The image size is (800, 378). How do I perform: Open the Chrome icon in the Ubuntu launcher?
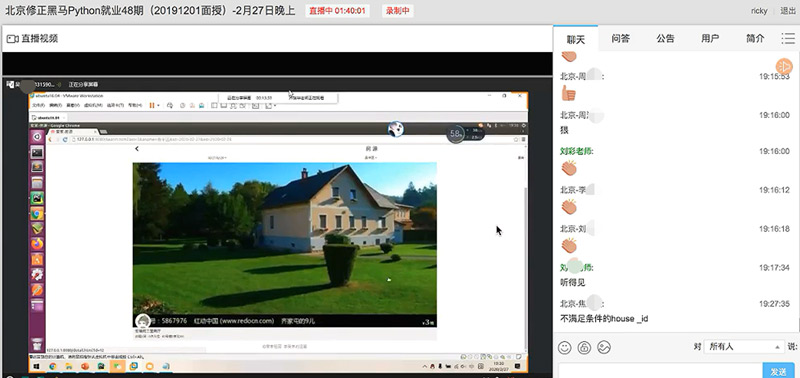pos(37,213)
